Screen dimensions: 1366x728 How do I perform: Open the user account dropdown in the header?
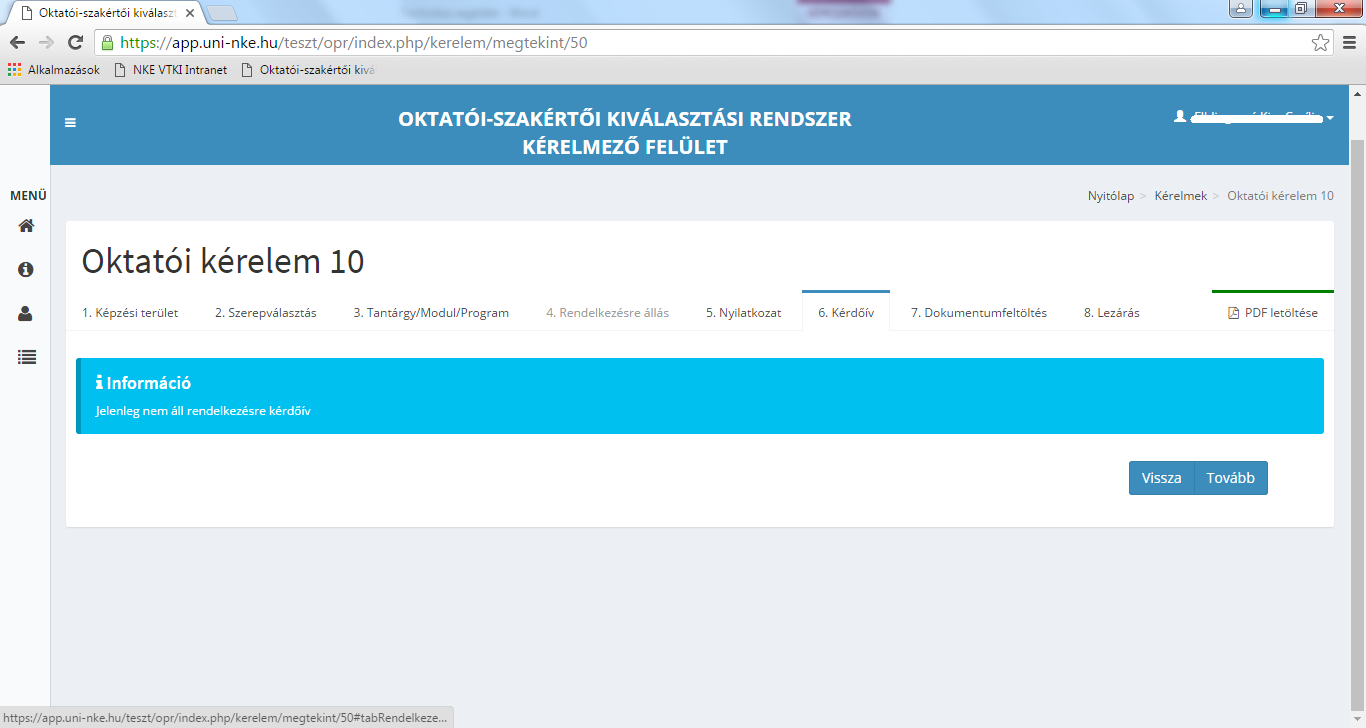tap(1254, 117)
